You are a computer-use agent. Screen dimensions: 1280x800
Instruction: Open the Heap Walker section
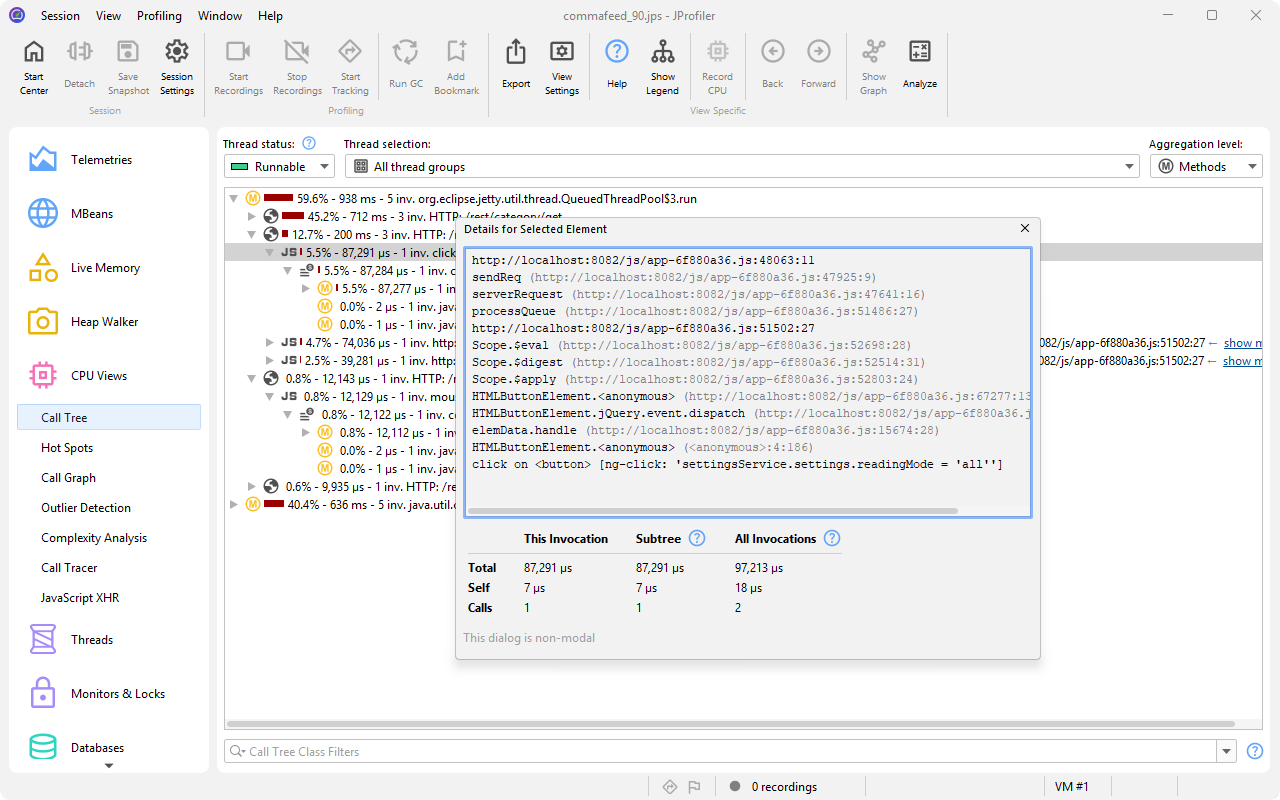tap(105, 322)
